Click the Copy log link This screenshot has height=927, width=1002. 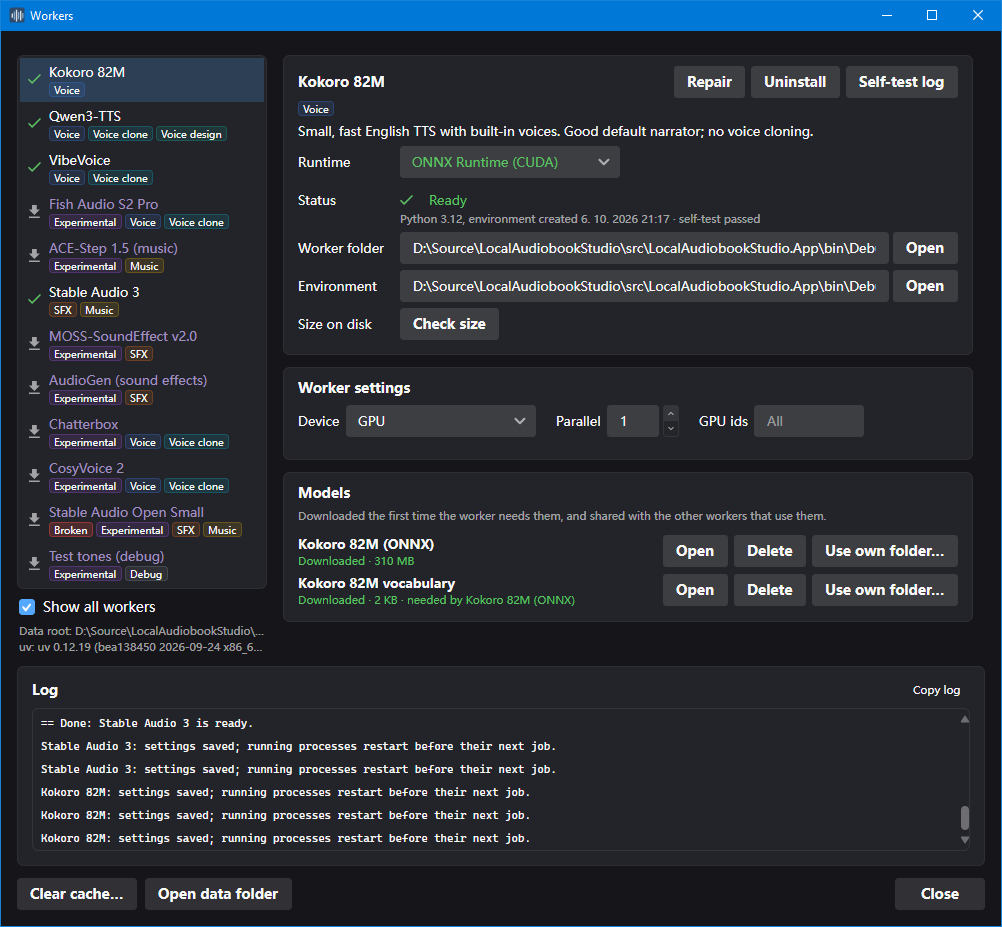point(936,690)
